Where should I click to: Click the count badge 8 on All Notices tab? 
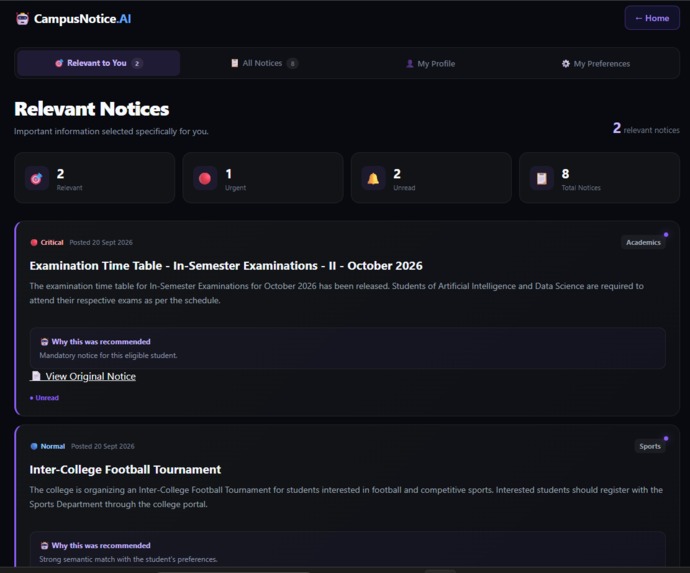click(x=292, y=64)
